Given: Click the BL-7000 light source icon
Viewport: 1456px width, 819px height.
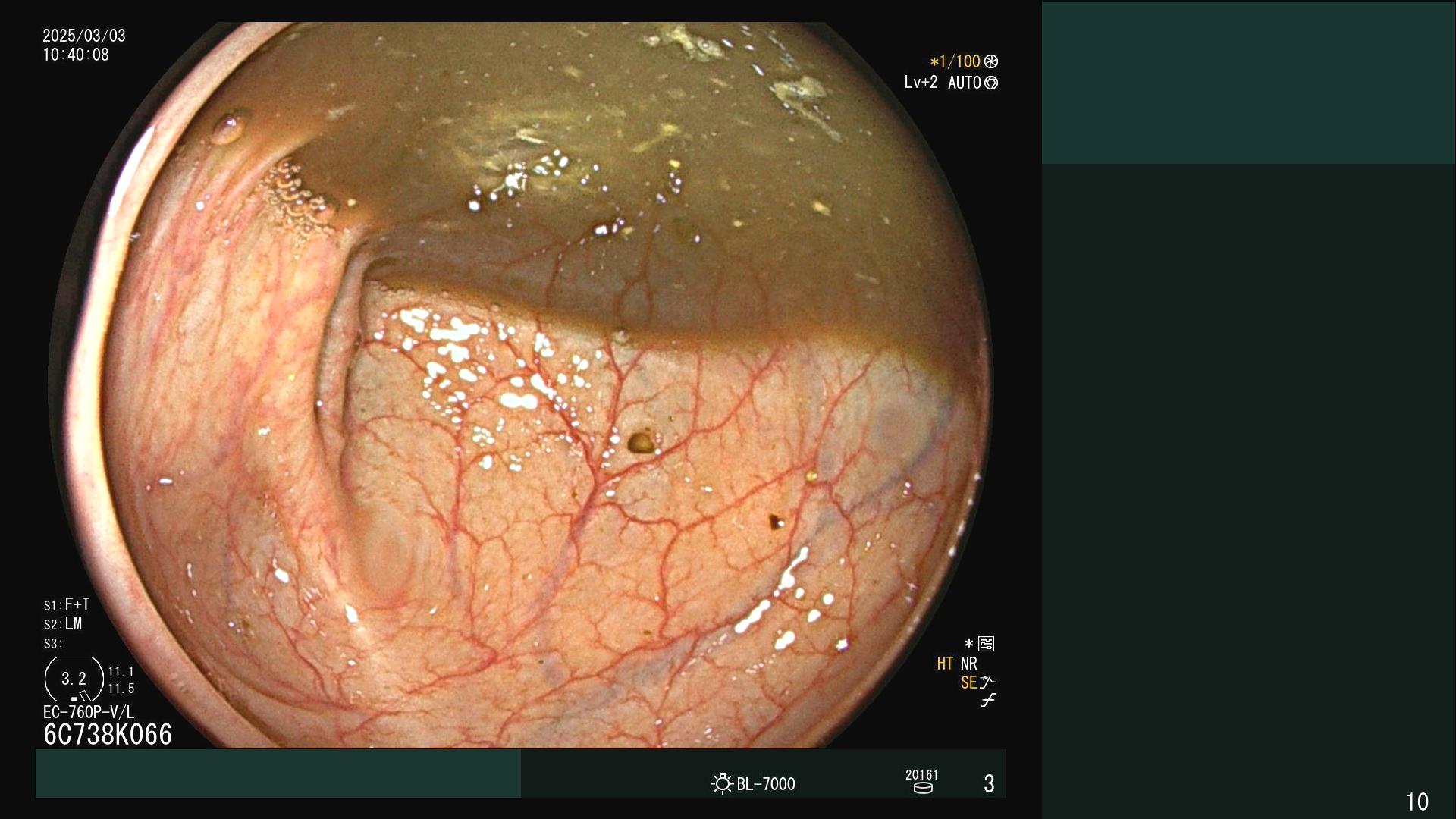Looking at the screenshot, I should coord(722,783).
